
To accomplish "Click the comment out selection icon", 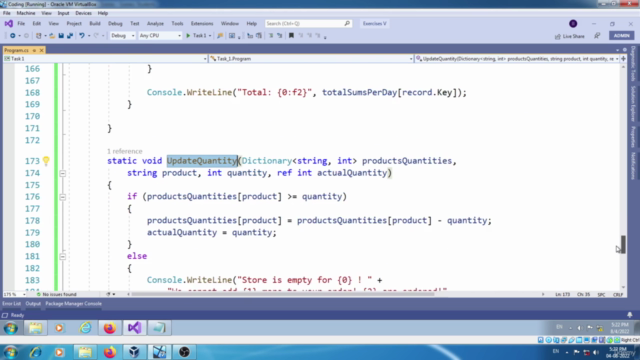I will pos(271,36).
